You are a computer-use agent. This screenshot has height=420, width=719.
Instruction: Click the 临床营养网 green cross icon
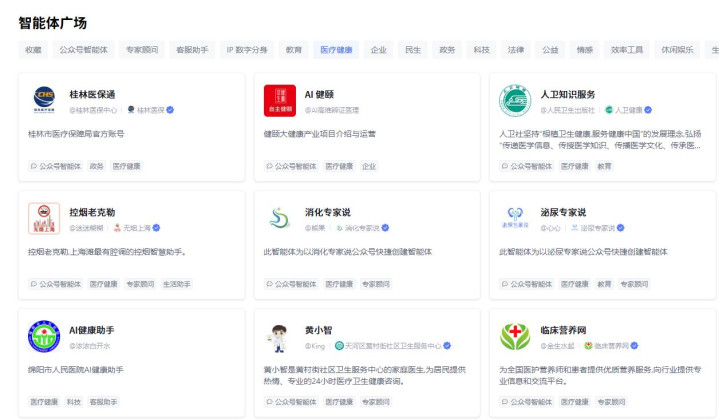tap(515, 337)
